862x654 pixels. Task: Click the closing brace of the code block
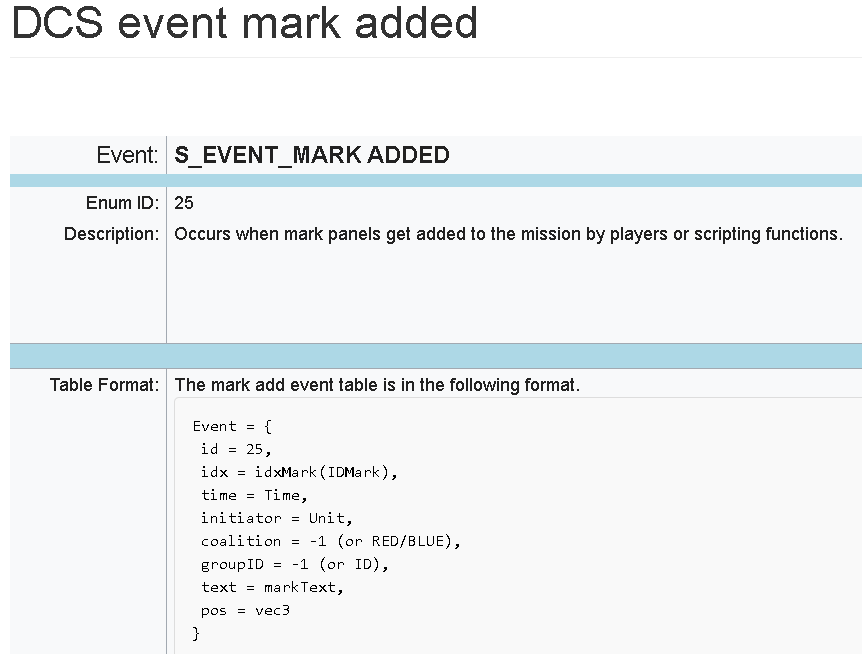(196, 633)
